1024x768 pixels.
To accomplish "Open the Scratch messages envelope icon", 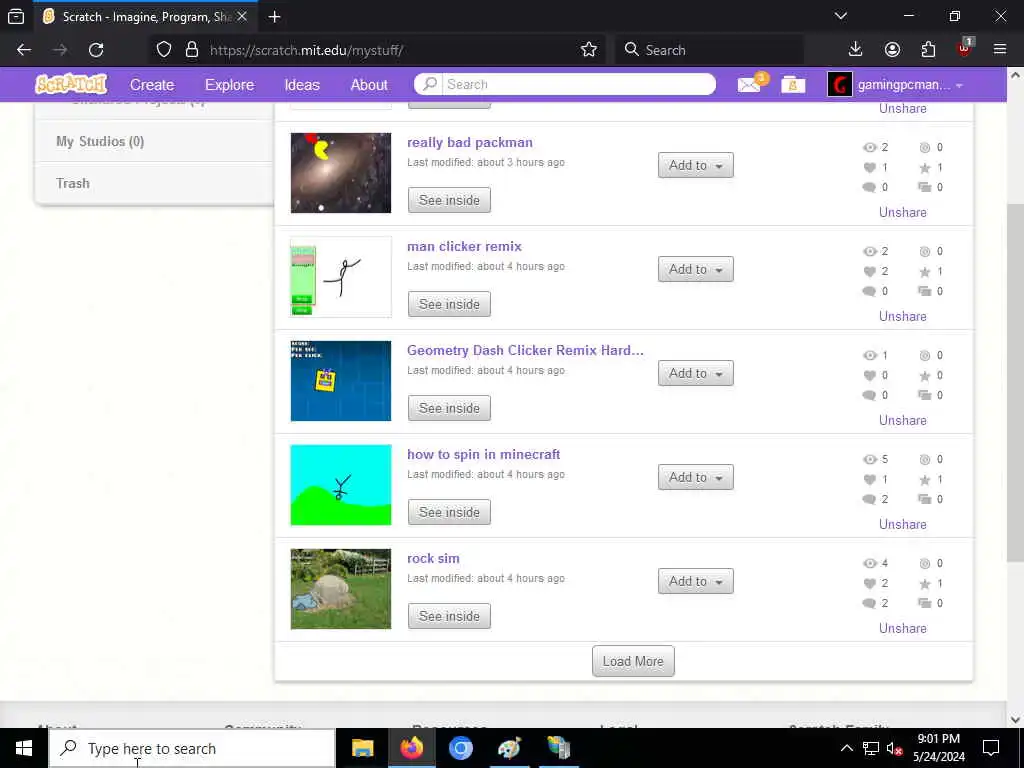I will tap(749, 84).
